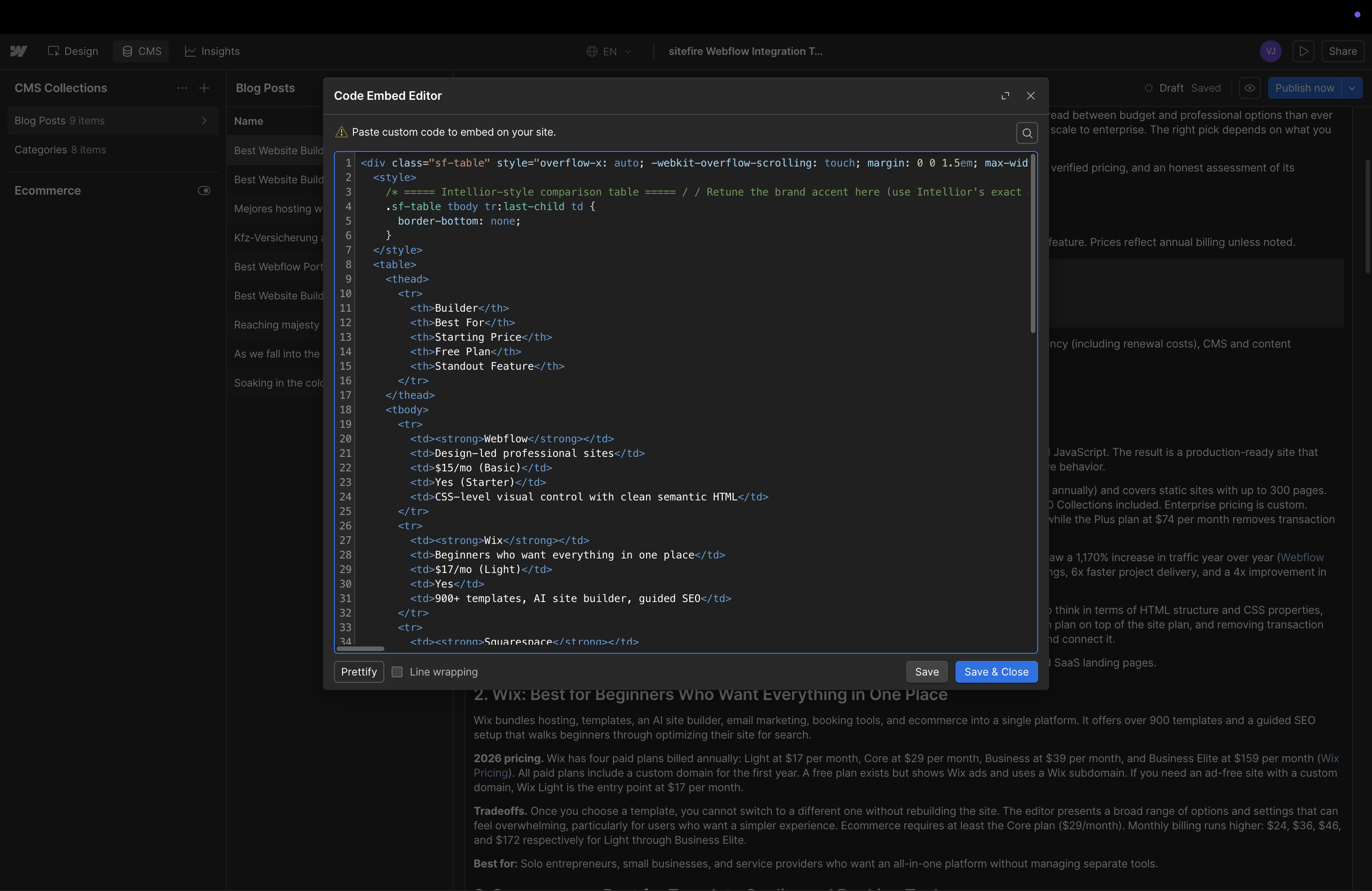This screenshot has width=1372, height=891.
Task: Expand the Code Embed Editor to fullscreen
Action: coord(1005,96)
